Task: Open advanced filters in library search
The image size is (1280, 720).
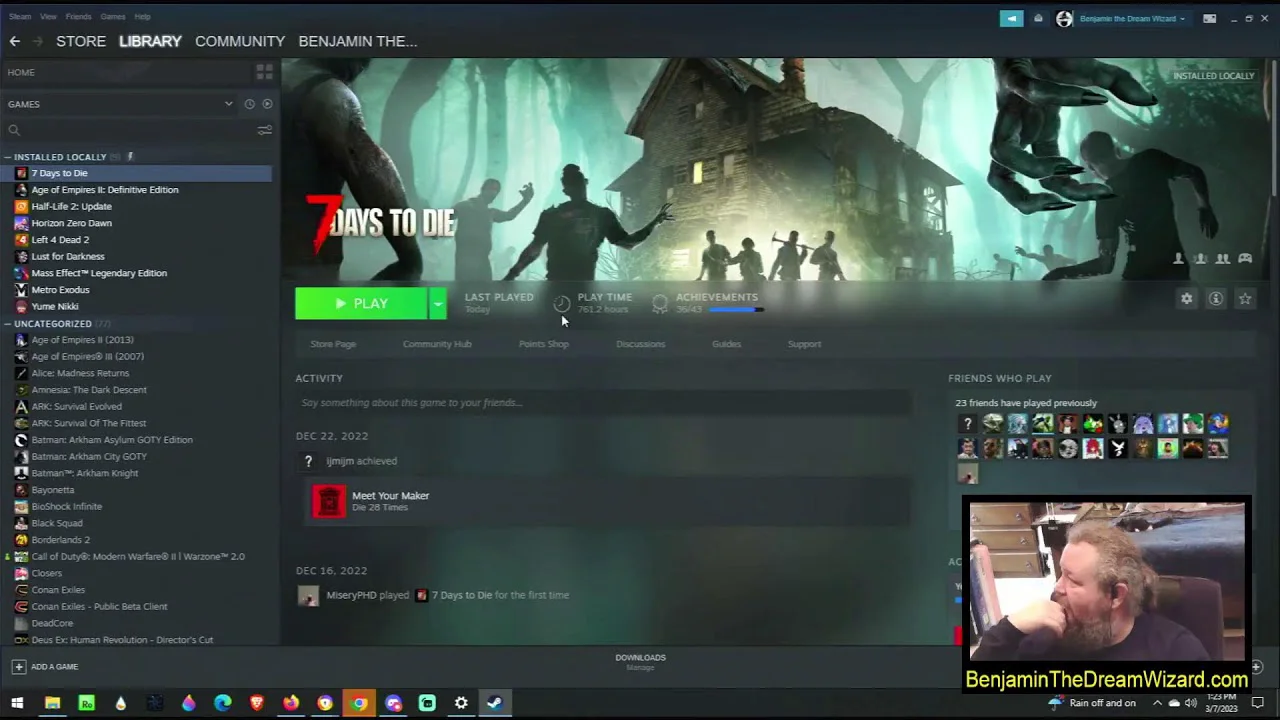Action: (x=264, y=130)
